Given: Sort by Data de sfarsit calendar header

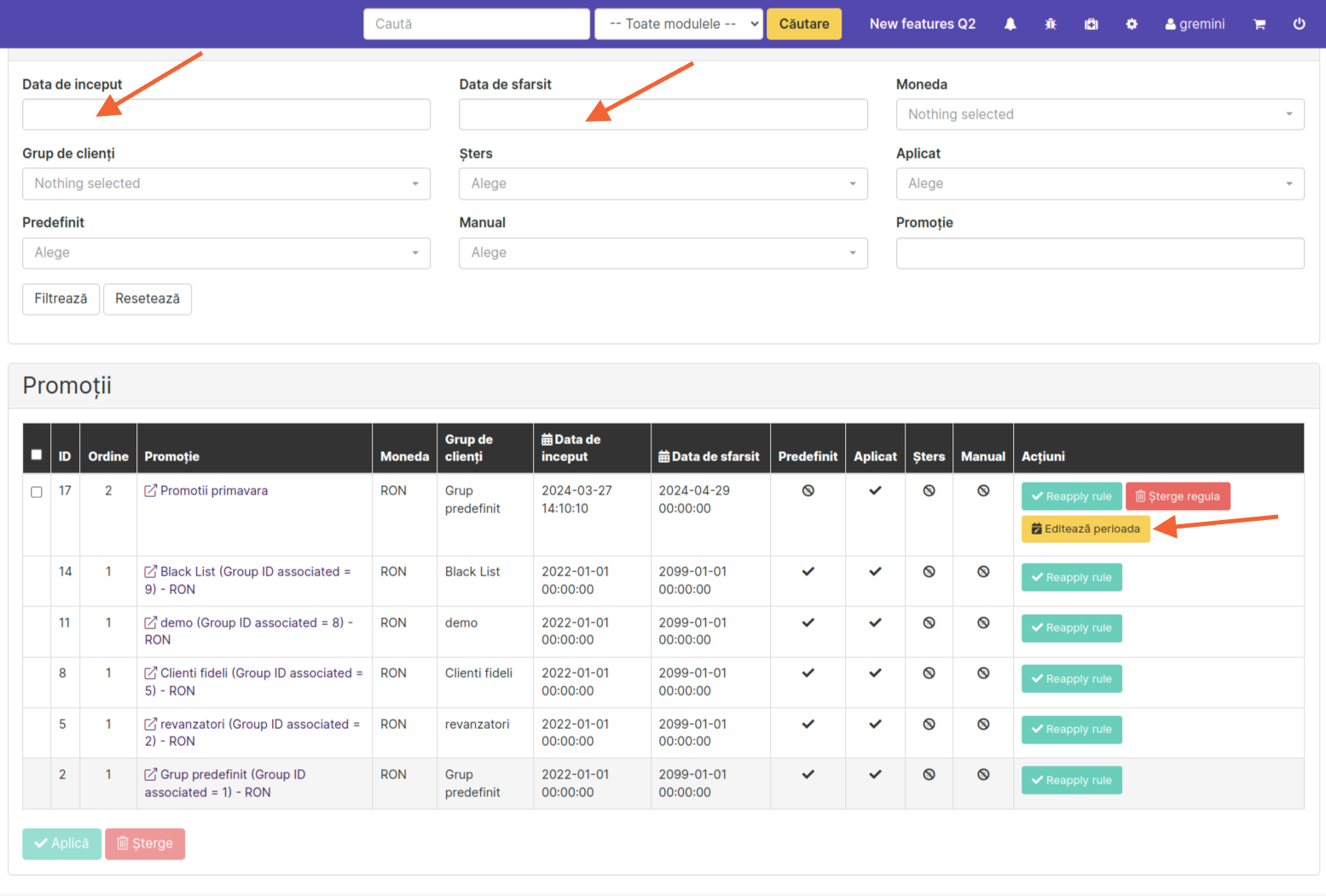Looking at the screenshot, I should [x=709, y=456].
